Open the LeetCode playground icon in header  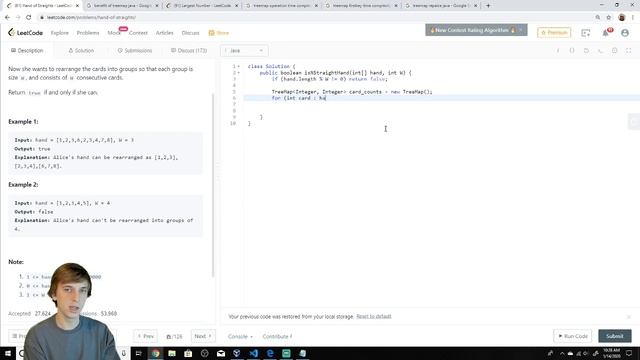point(586,33)
